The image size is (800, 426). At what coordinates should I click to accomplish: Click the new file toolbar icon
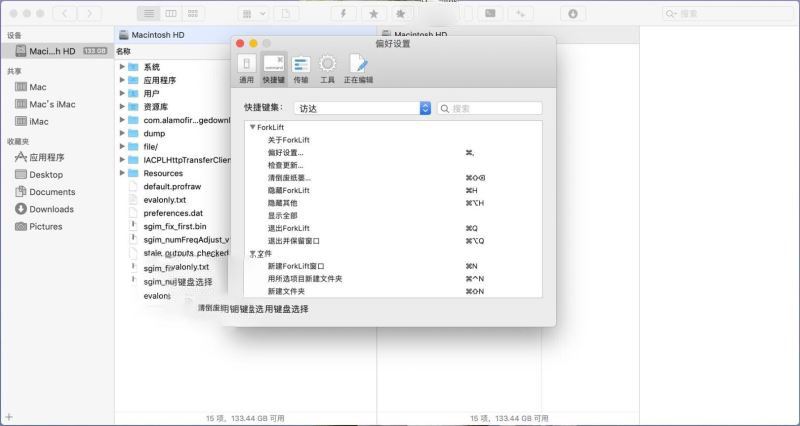click(x=286, y=14)
